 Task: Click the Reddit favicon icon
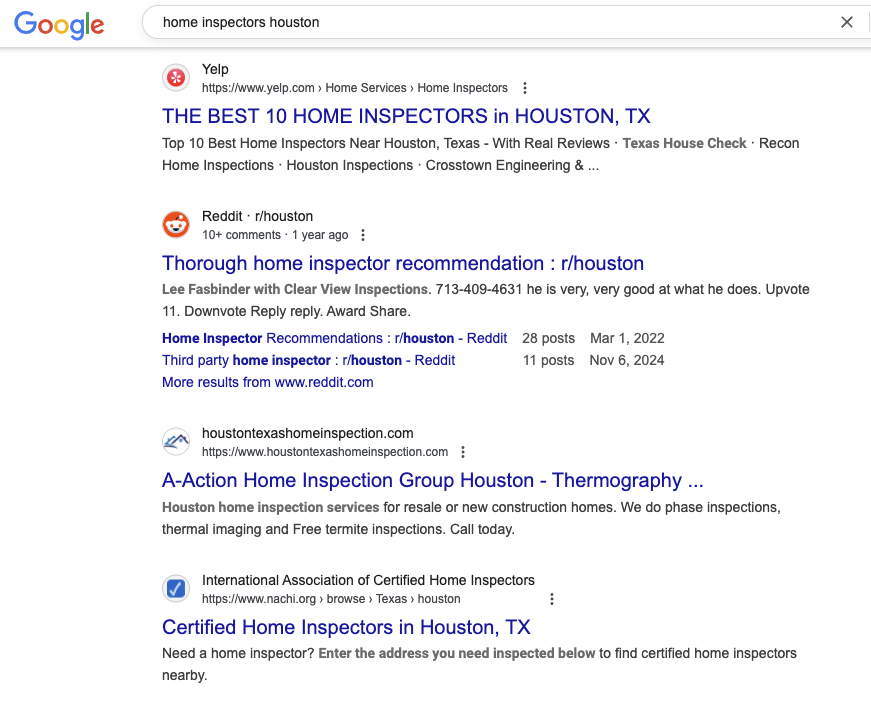click(176, 224)
